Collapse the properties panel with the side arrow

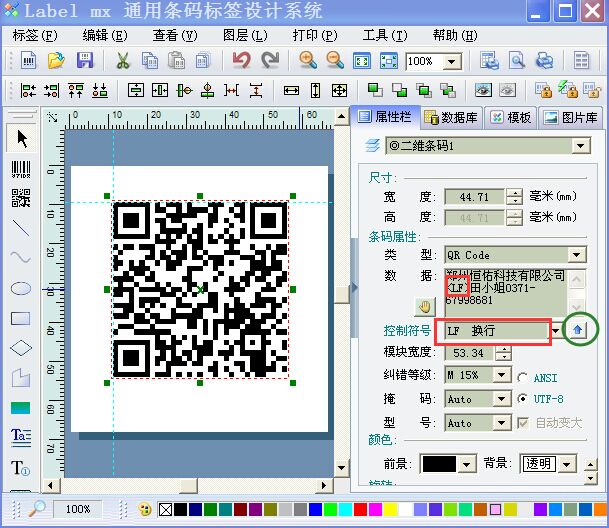click(x=354, y=288)
